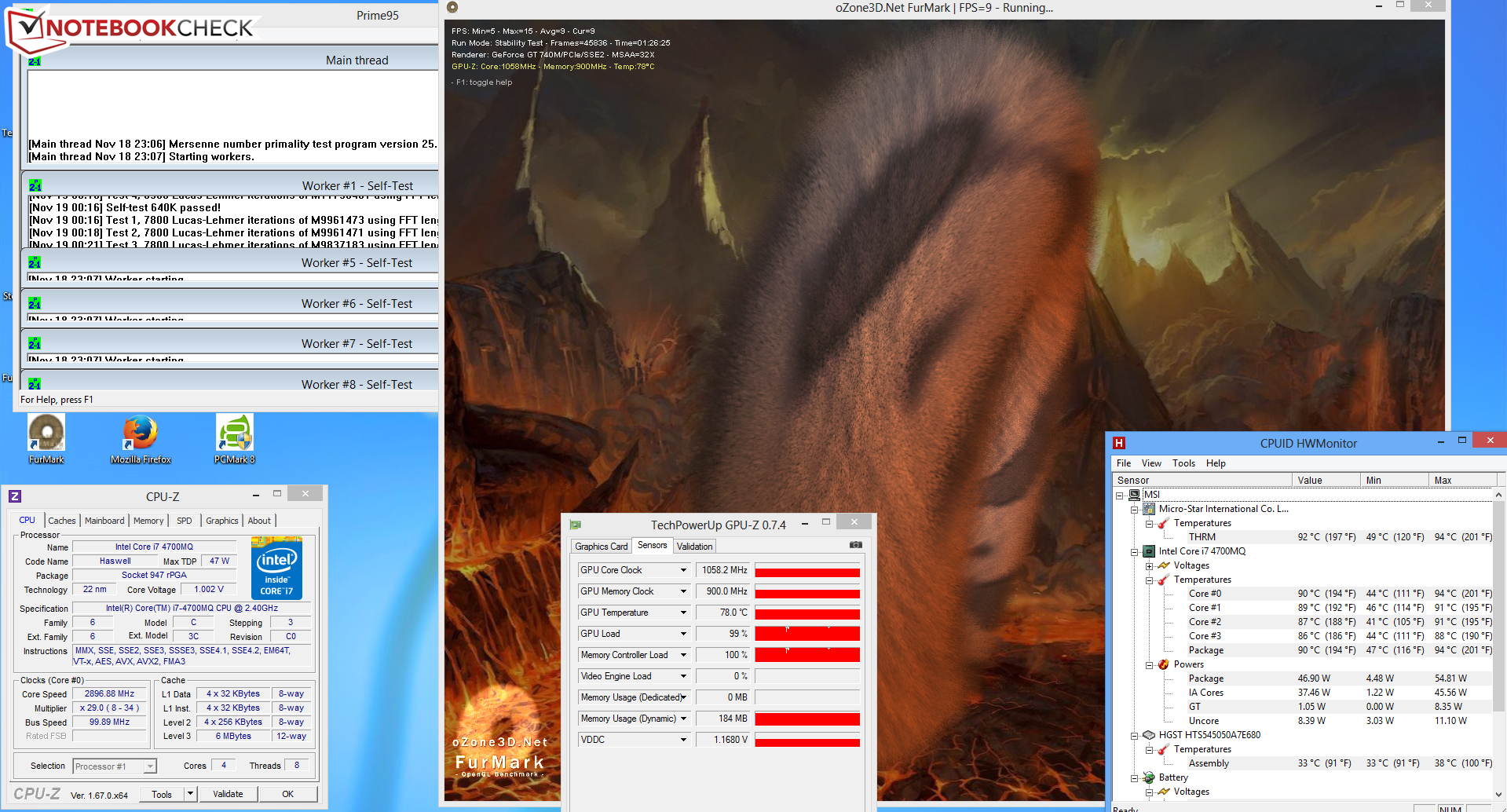Open the Tools dropdown arrow in CPU-Z
This screenshot has width=1507, height=812.
coord(190,794)
